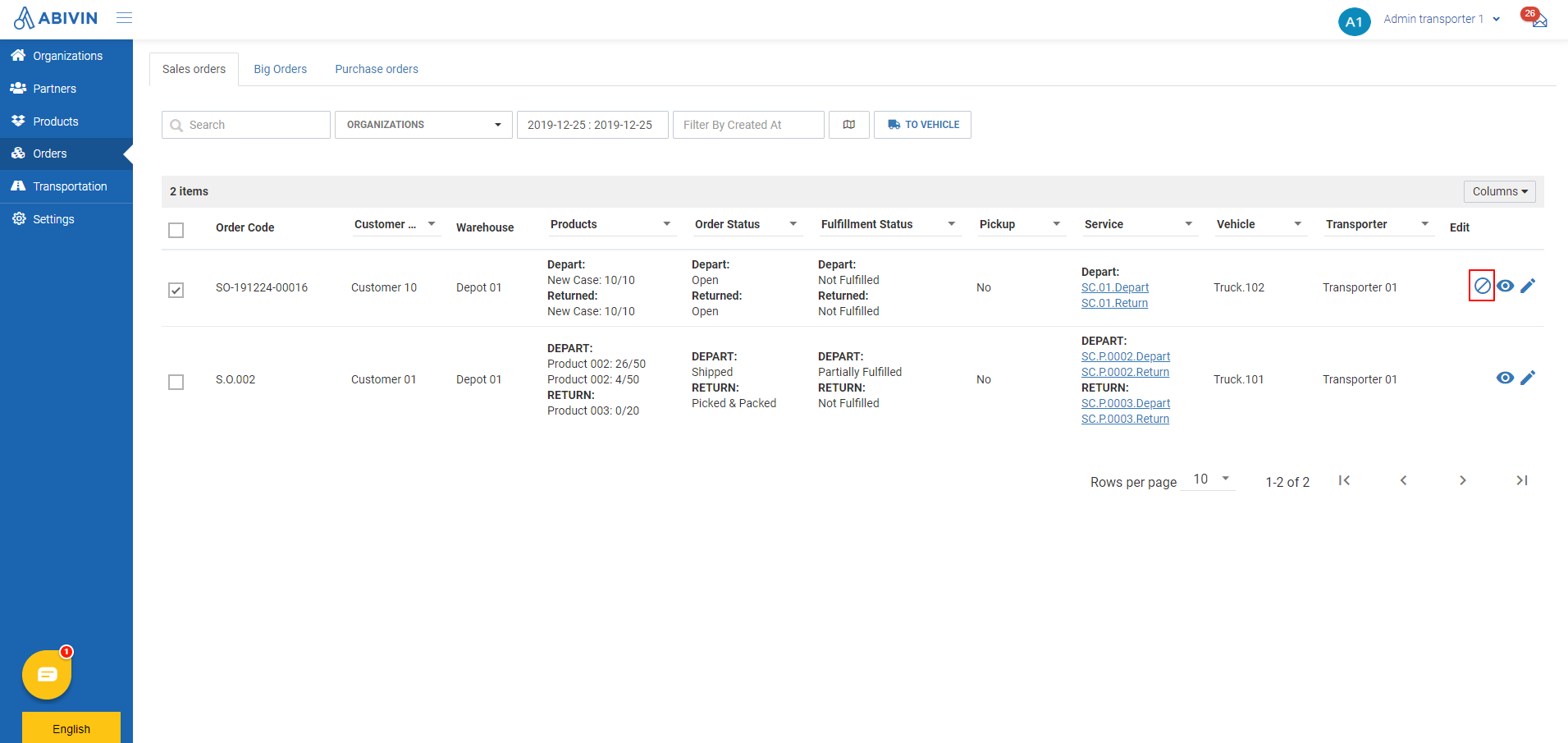Open the SC.P.0002.Return service link
Screen dimensions: 1568x743
pyautogui.click(x=1125, y=372)
